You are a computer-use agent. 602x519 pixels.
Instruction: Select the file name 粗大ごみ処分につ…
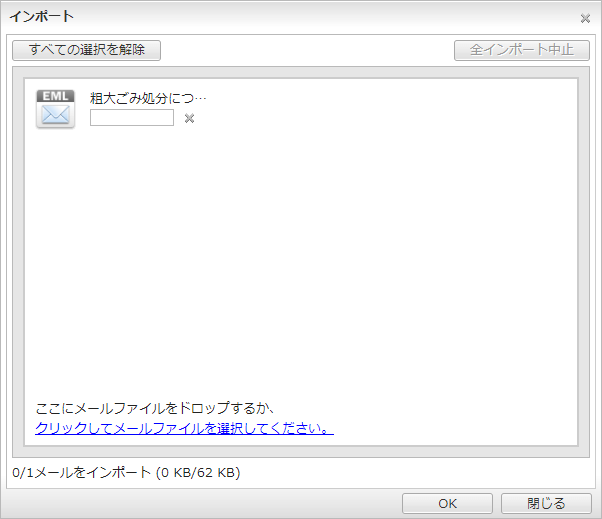click(x=148, y=98)
